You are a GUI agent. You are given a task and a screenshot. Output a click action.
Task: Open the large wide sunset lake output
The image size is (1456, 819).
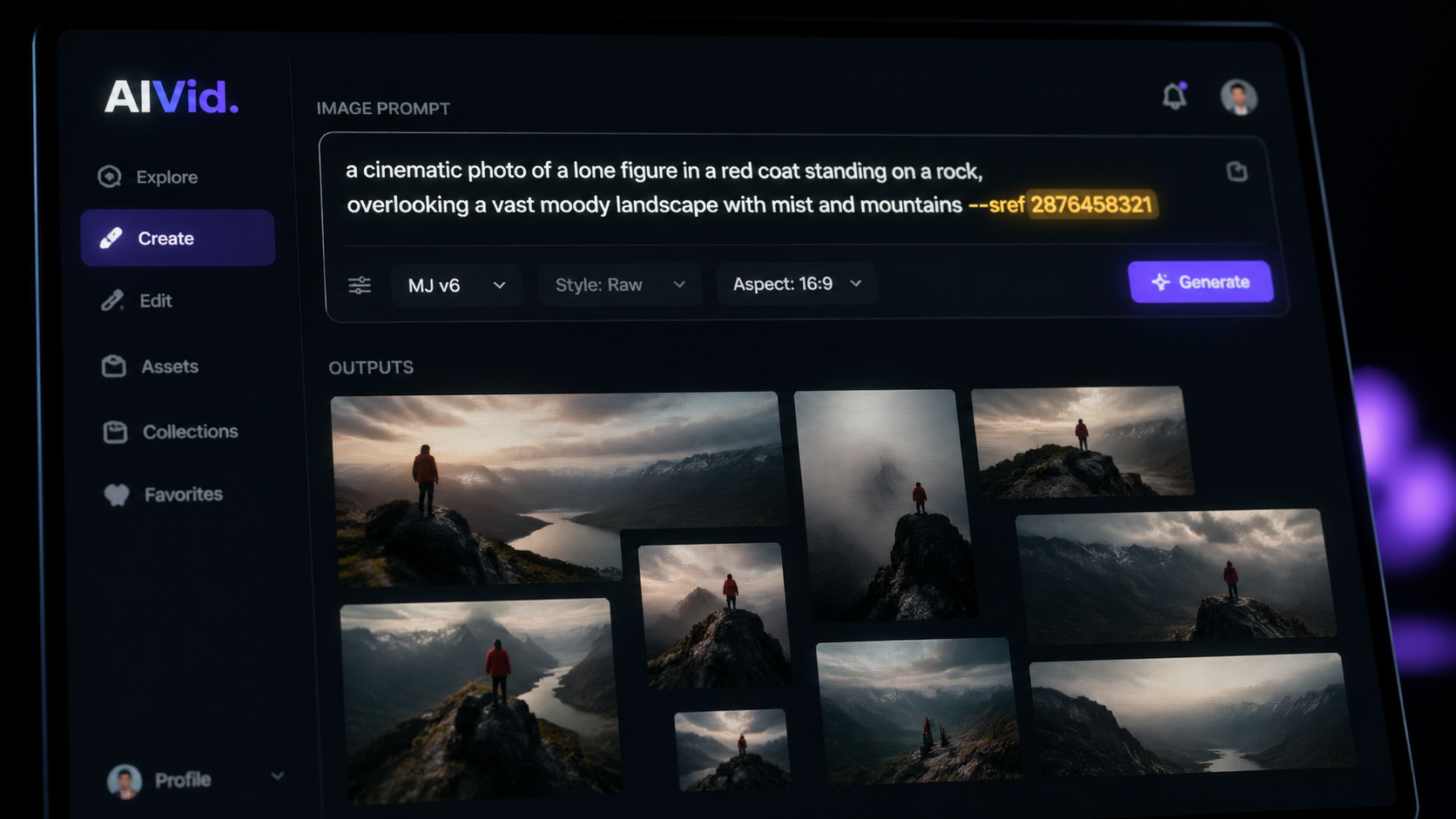click(558, 487)
